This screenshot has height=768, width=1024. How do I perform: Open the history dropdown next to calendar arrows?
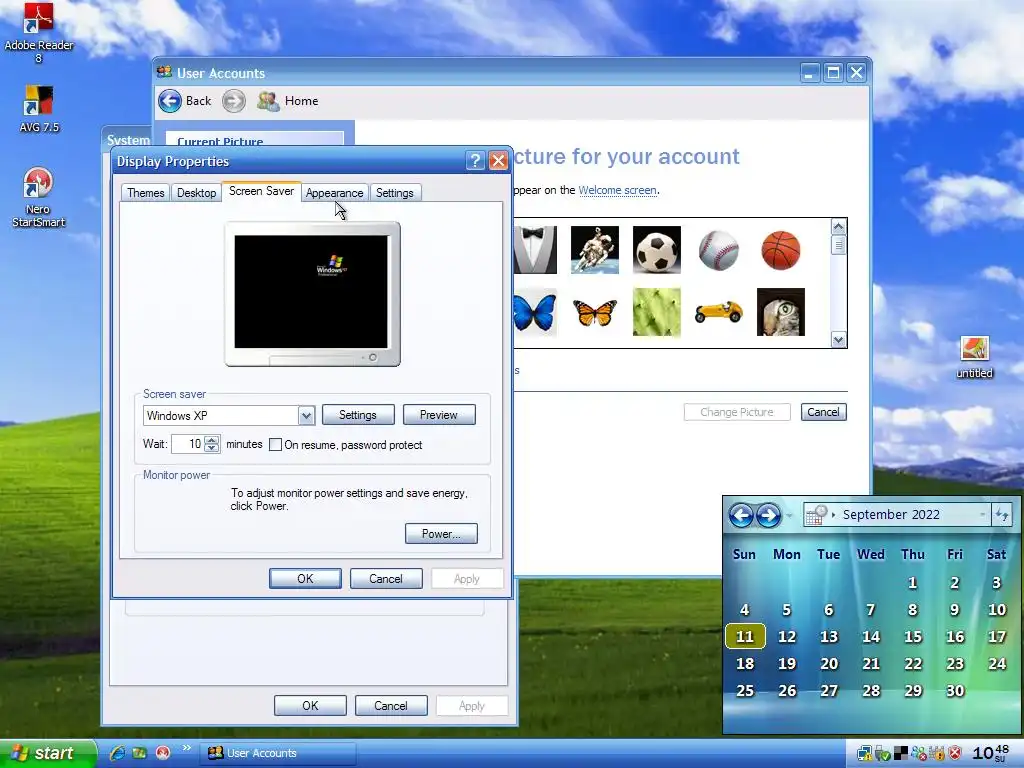[789, 515]
